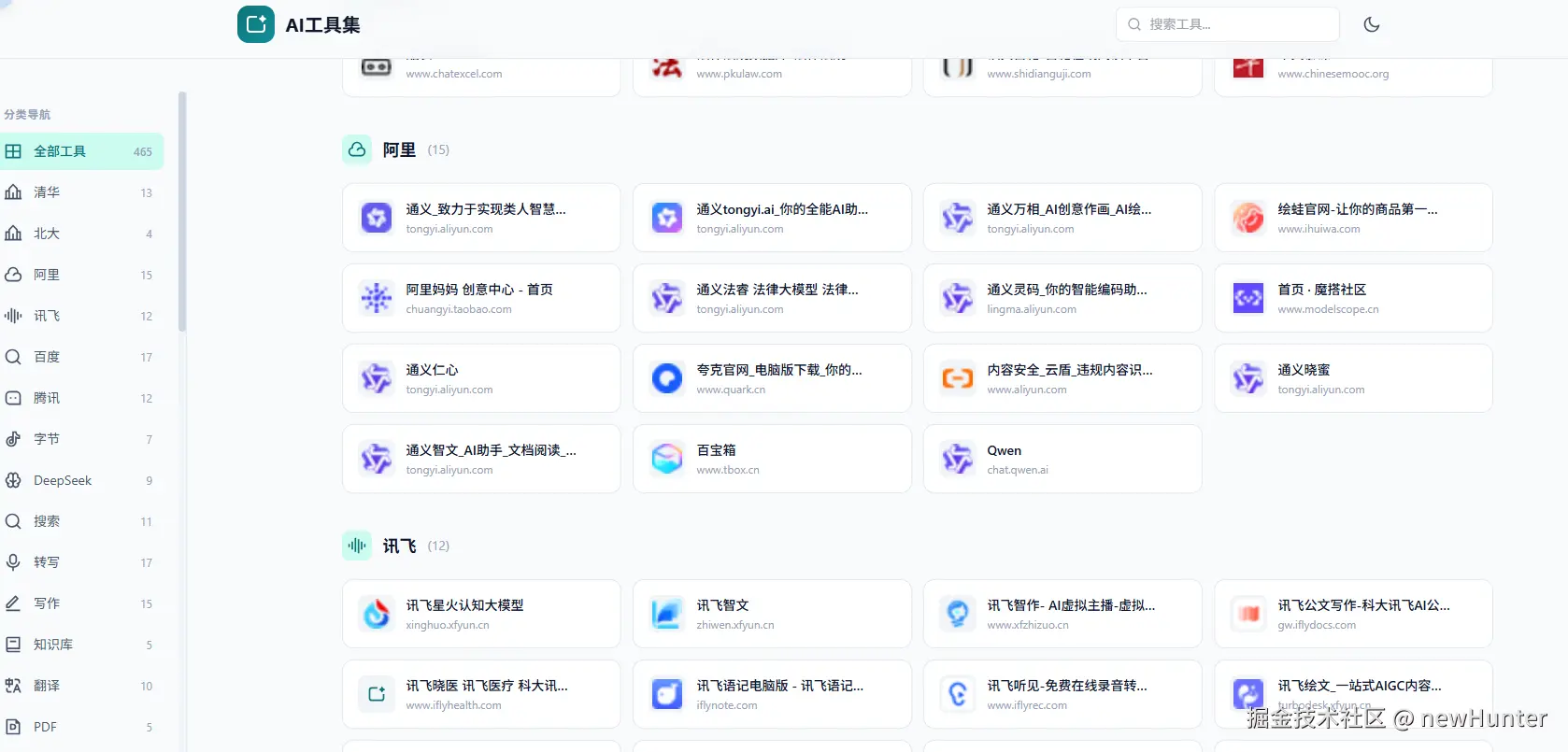Click the 知识库 sidebar icon
The image size is (1568, 752).
(x=13, y=645)
